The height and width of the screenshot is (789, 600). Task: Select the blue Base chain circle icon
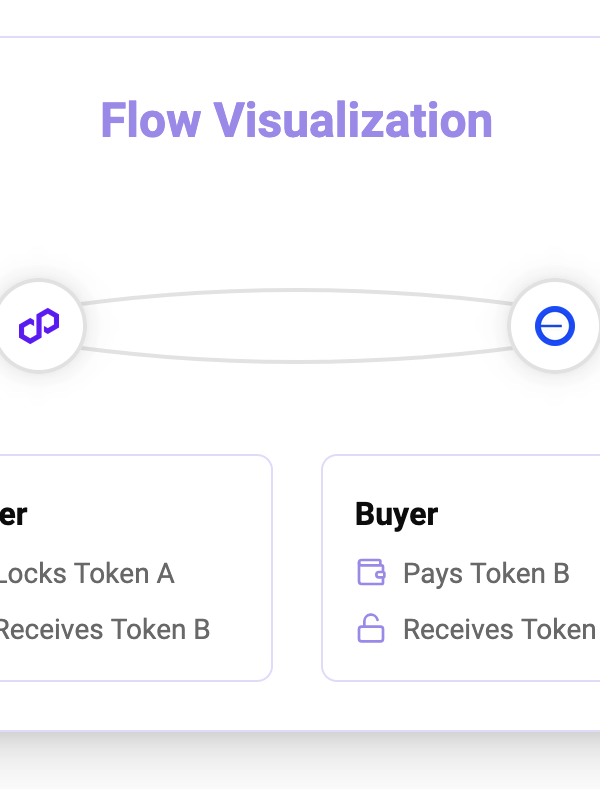coord(555,326)
